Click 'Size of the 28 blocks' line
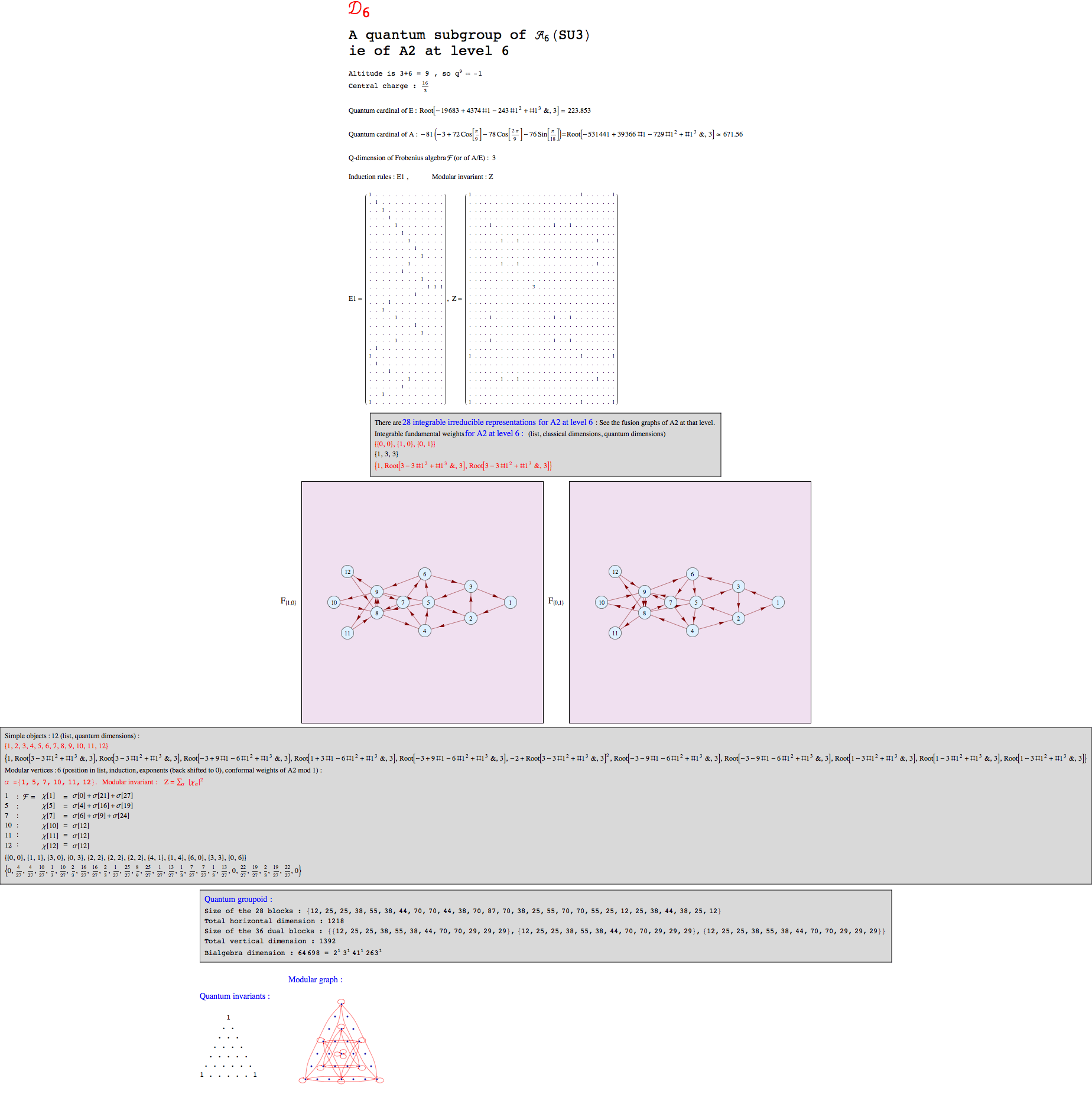 [x=463, y=911]
